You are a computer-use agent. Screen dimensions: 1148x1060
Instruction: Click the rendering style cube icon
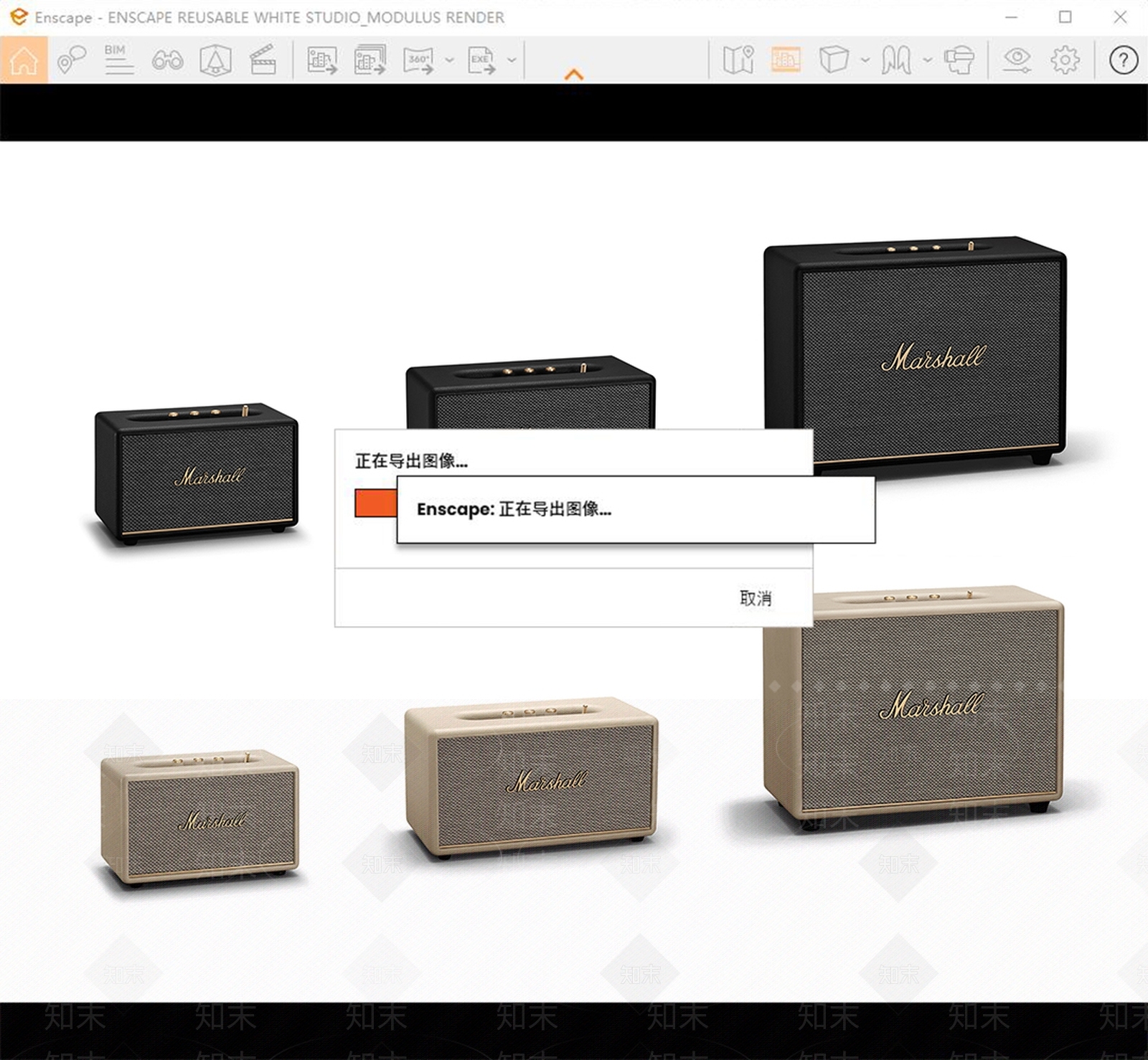click(x=834, y=60)
